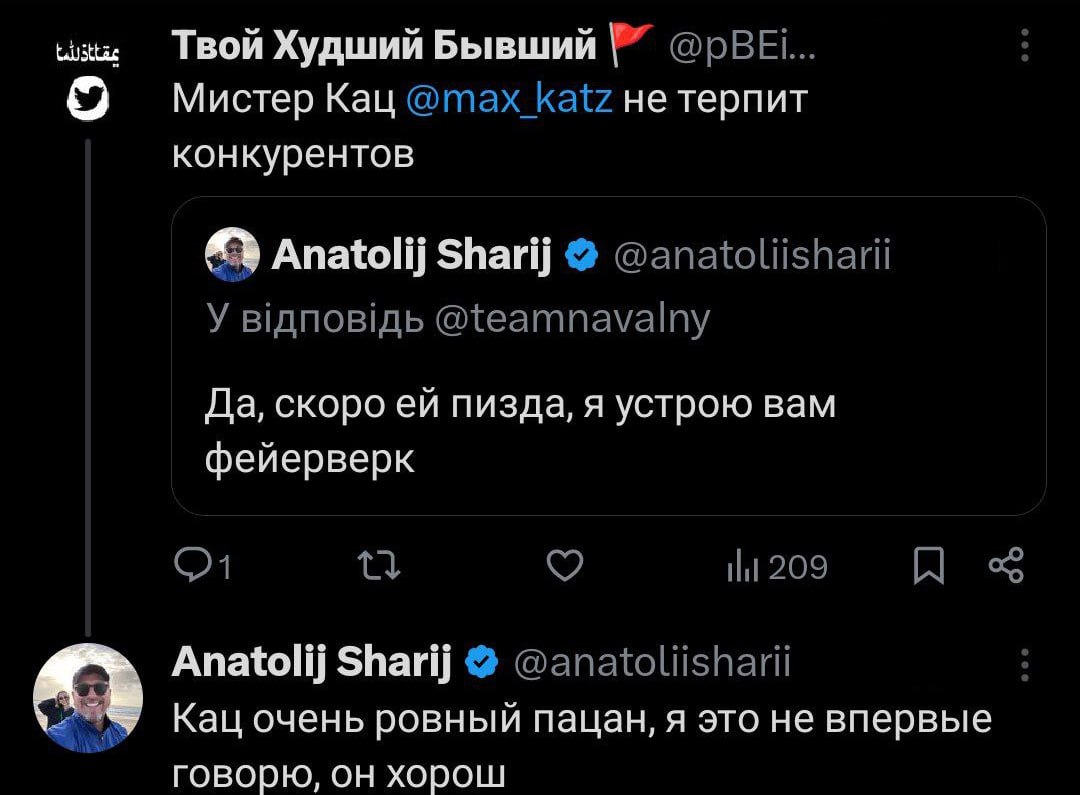The height and width of the screenshot is (795, 1080).
Task: Open Anatolij Sharij's large profile photo
Action: pos(88,697)
